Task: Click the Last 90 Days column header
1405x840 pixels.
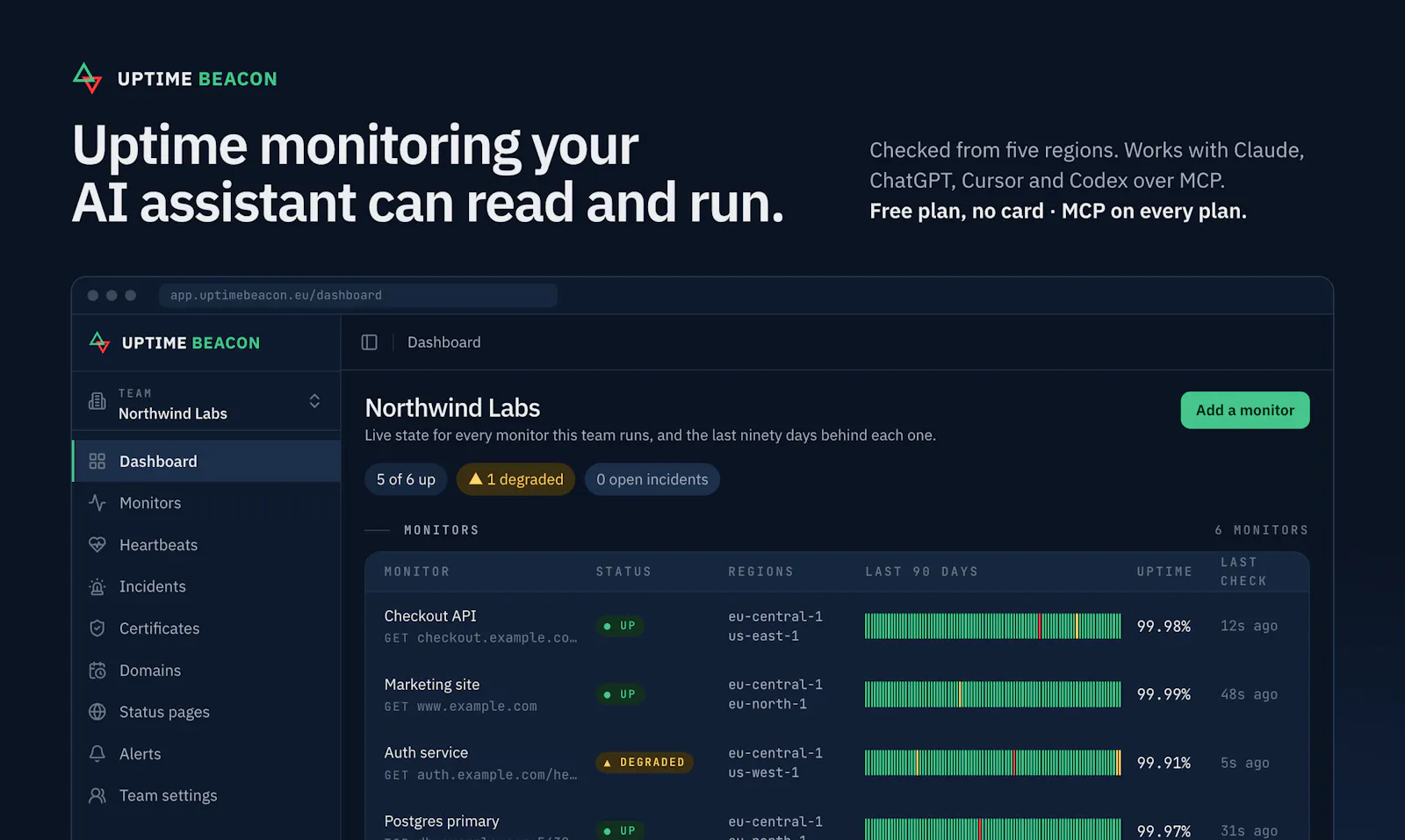Action: tap(922, 571)
